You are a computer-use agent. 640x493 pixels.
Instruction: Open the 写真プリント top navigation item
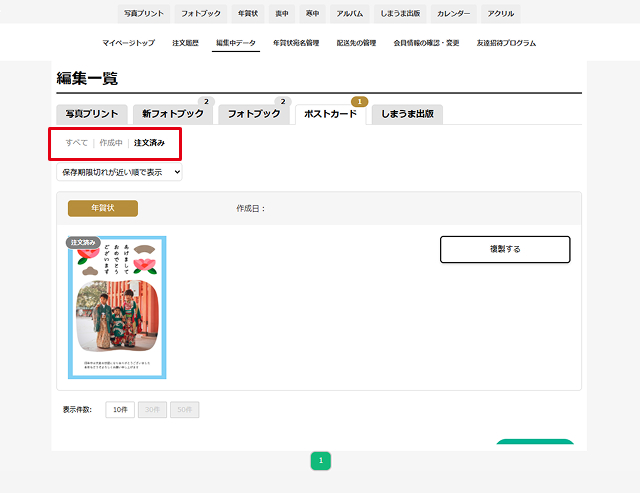(144, 13)
